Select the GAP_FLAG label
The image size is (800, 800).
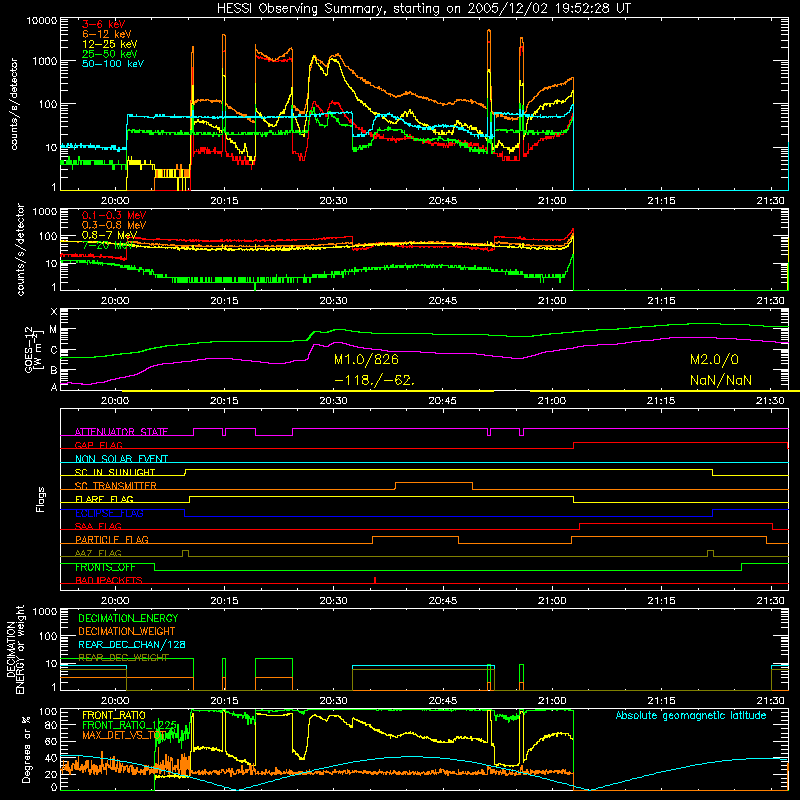point(98,445)
